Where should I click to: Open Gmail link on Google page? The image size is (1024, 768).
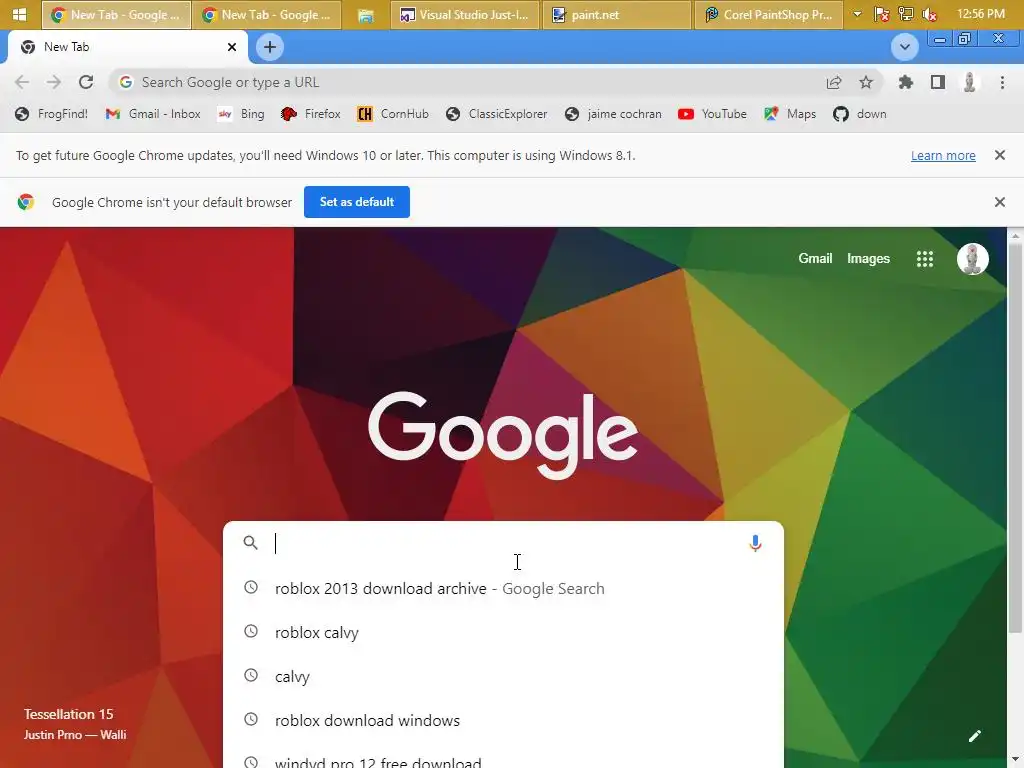(x=815, y=259)
